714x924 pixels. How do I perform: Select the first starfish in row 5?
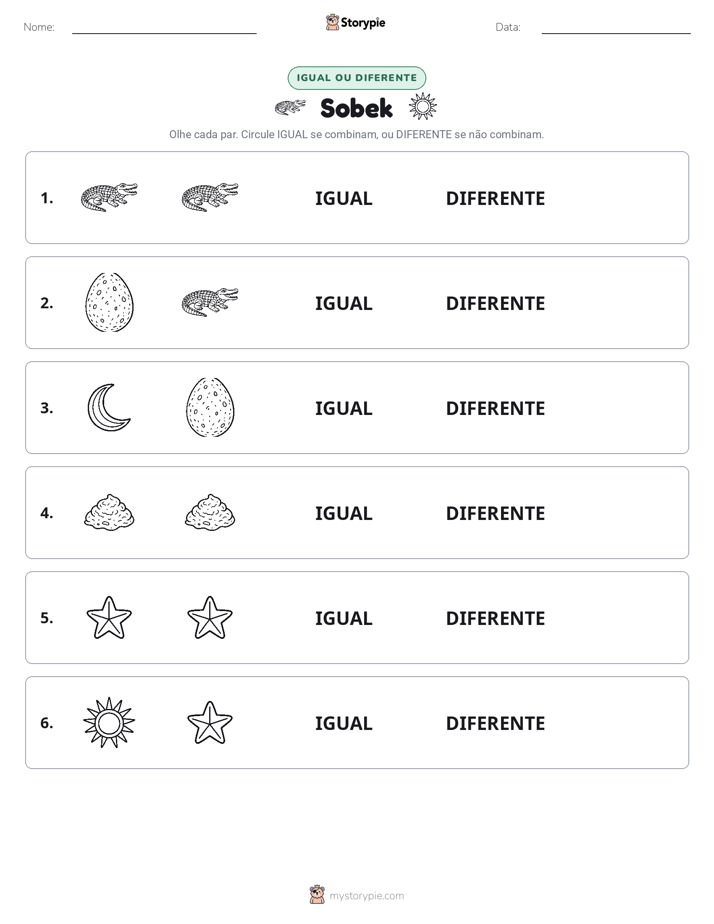point(109,618)
